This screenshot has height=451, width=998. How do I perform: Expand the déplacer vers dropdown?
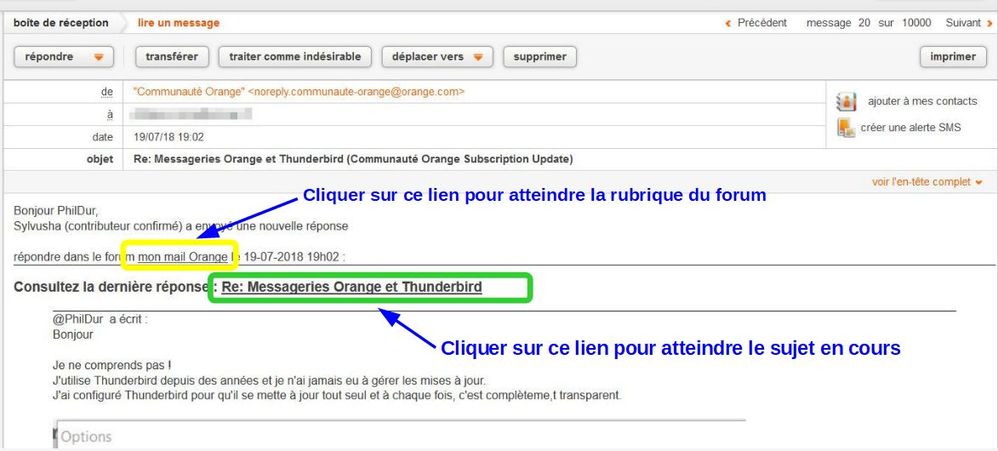tap(479, 57)
